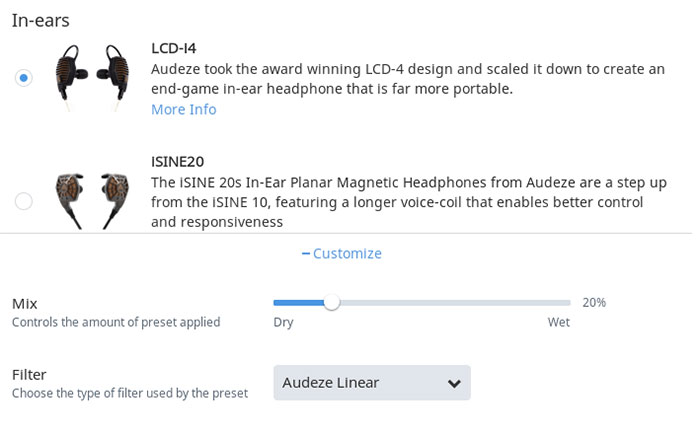Click the LCD-I4 earphones image

pyautogui.click(x=92, y=78)
